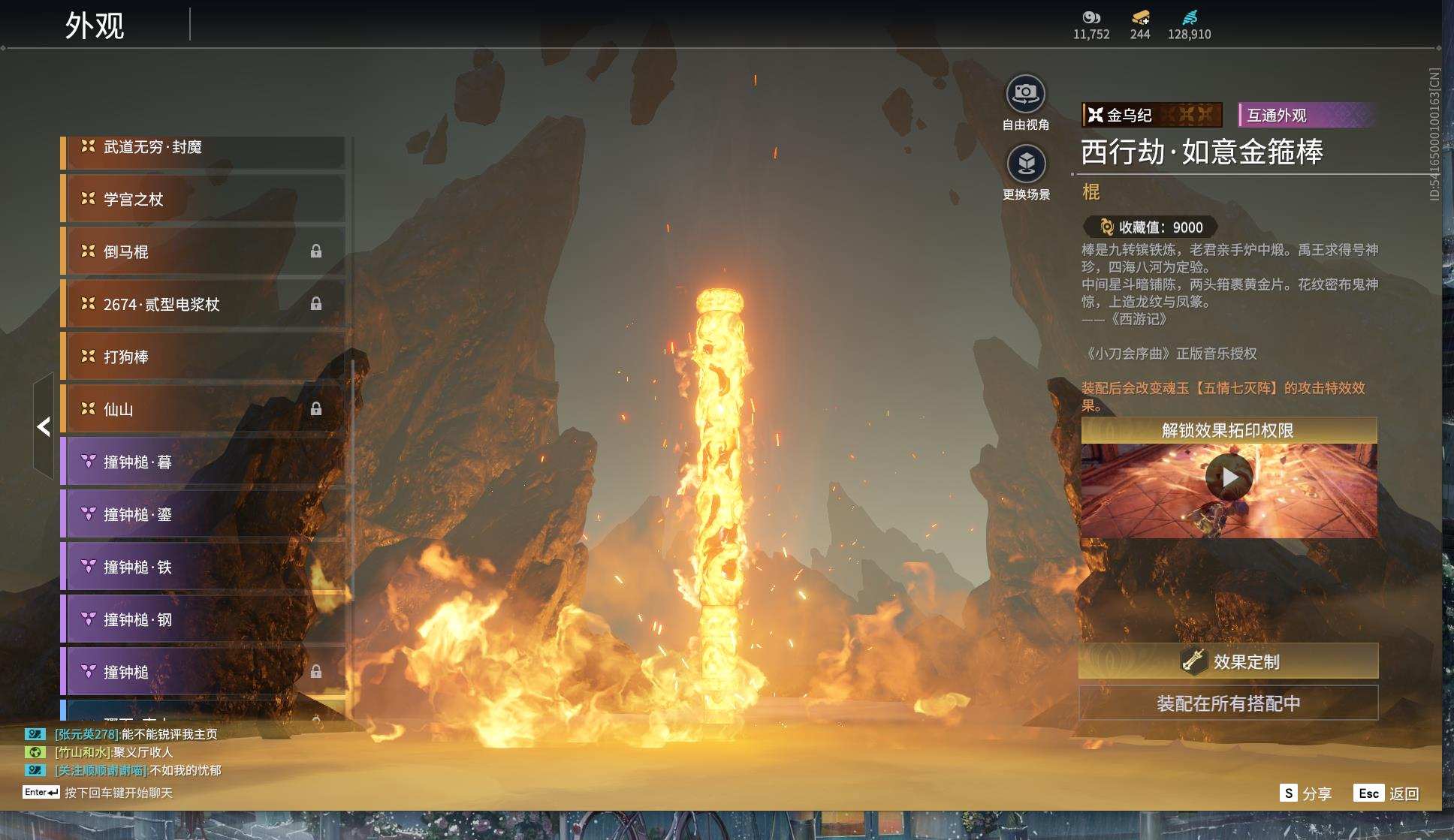
Task: Click the channel icon beside 竹山和水 message
Action: click(x=35, y=752)
